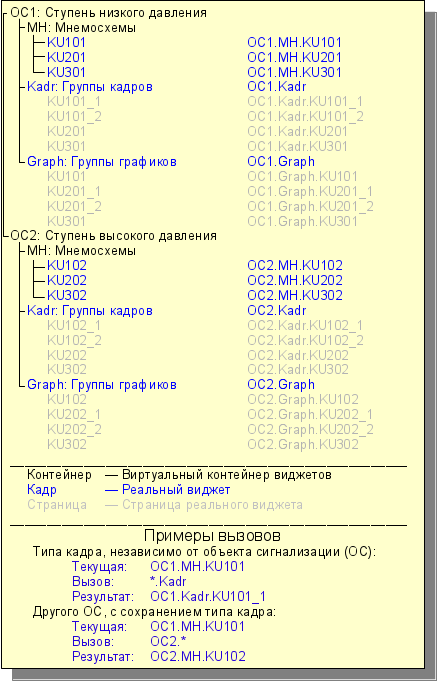Click the blue path label "OC2.Kadr"

pos(277,311)
